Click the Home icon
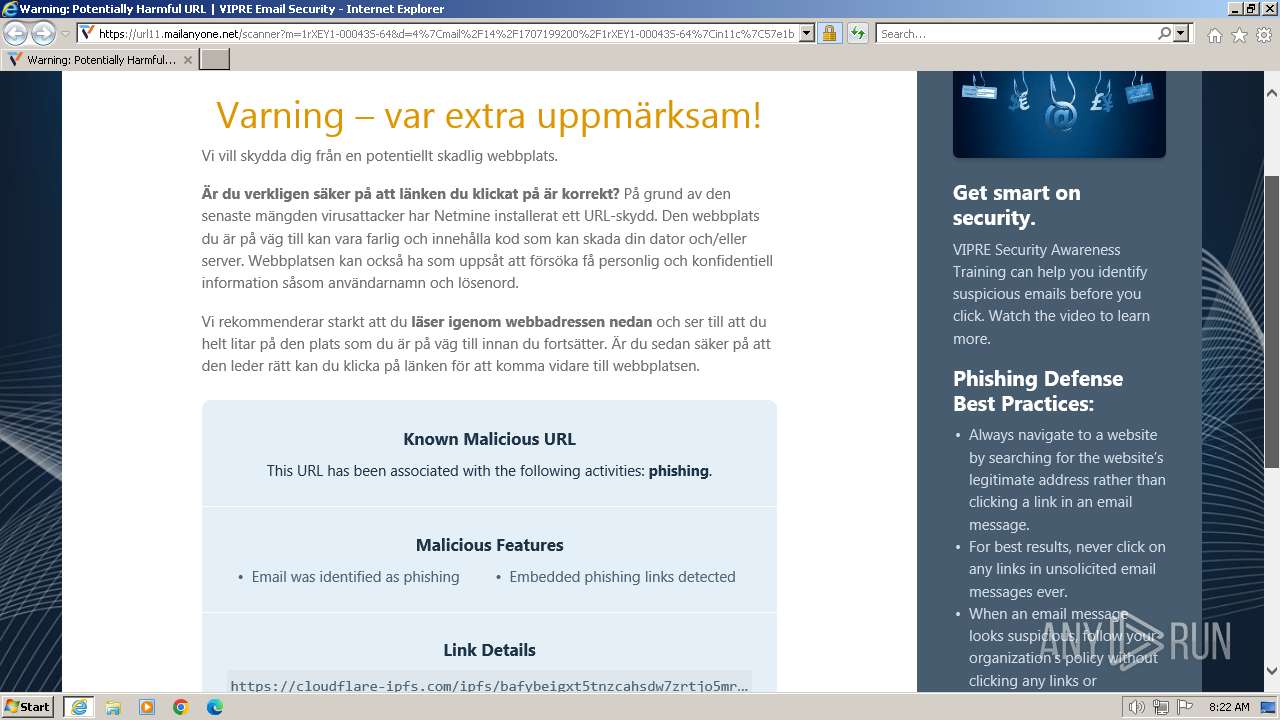This screenshot has height=720, width=1280. 1214,35
